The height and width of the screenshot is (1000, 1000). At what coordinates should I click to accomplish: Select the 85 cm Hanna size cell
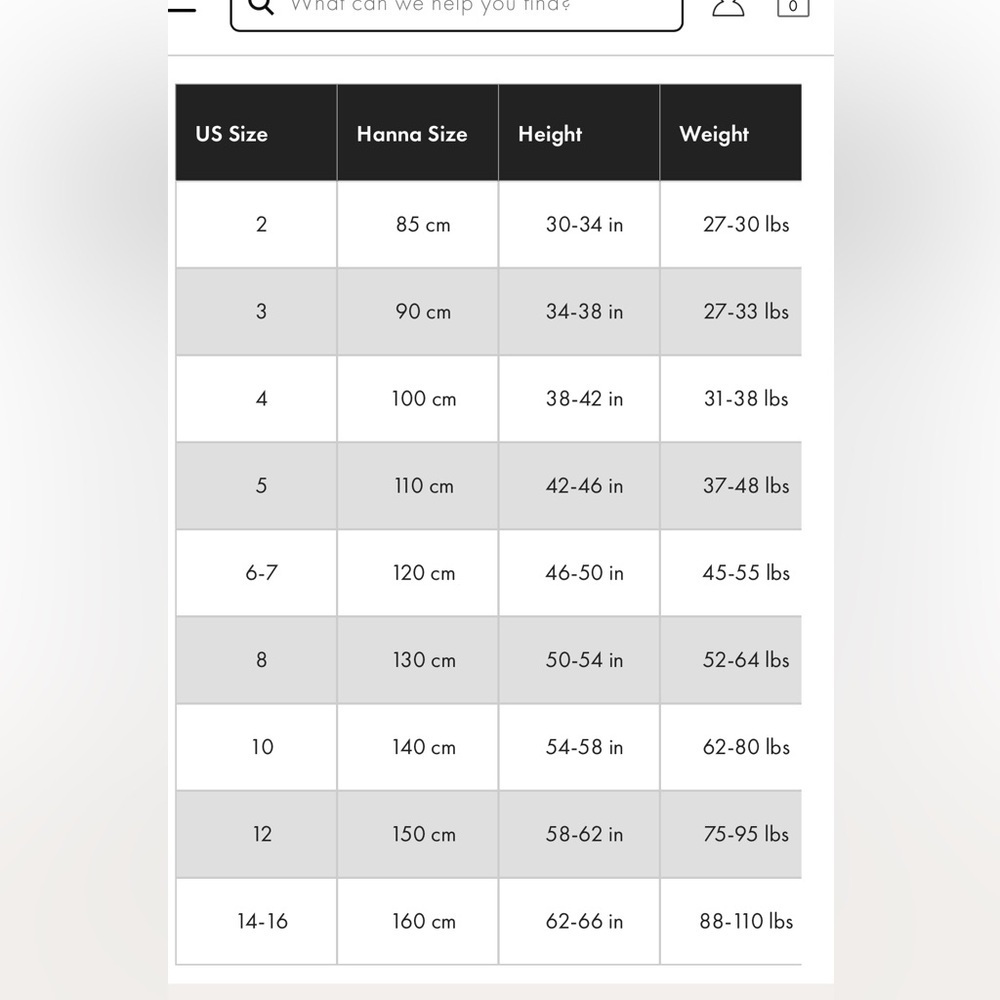tap(418, 224)
